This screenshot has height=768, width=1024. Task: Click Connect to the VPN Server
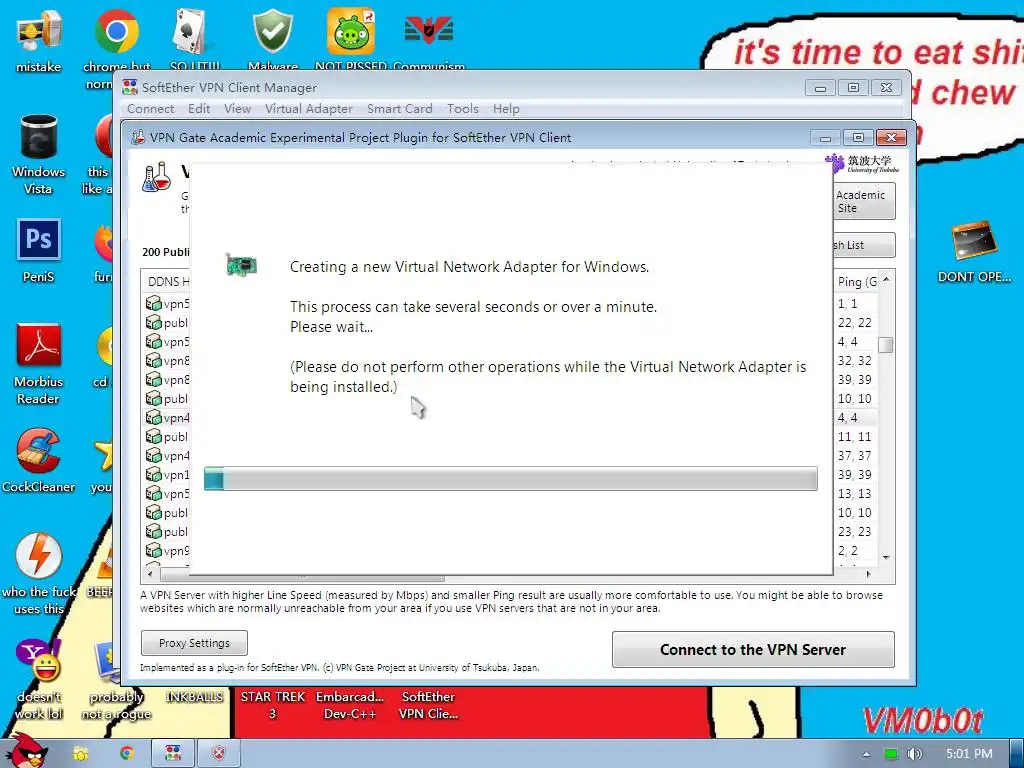[x=753, y=650]
